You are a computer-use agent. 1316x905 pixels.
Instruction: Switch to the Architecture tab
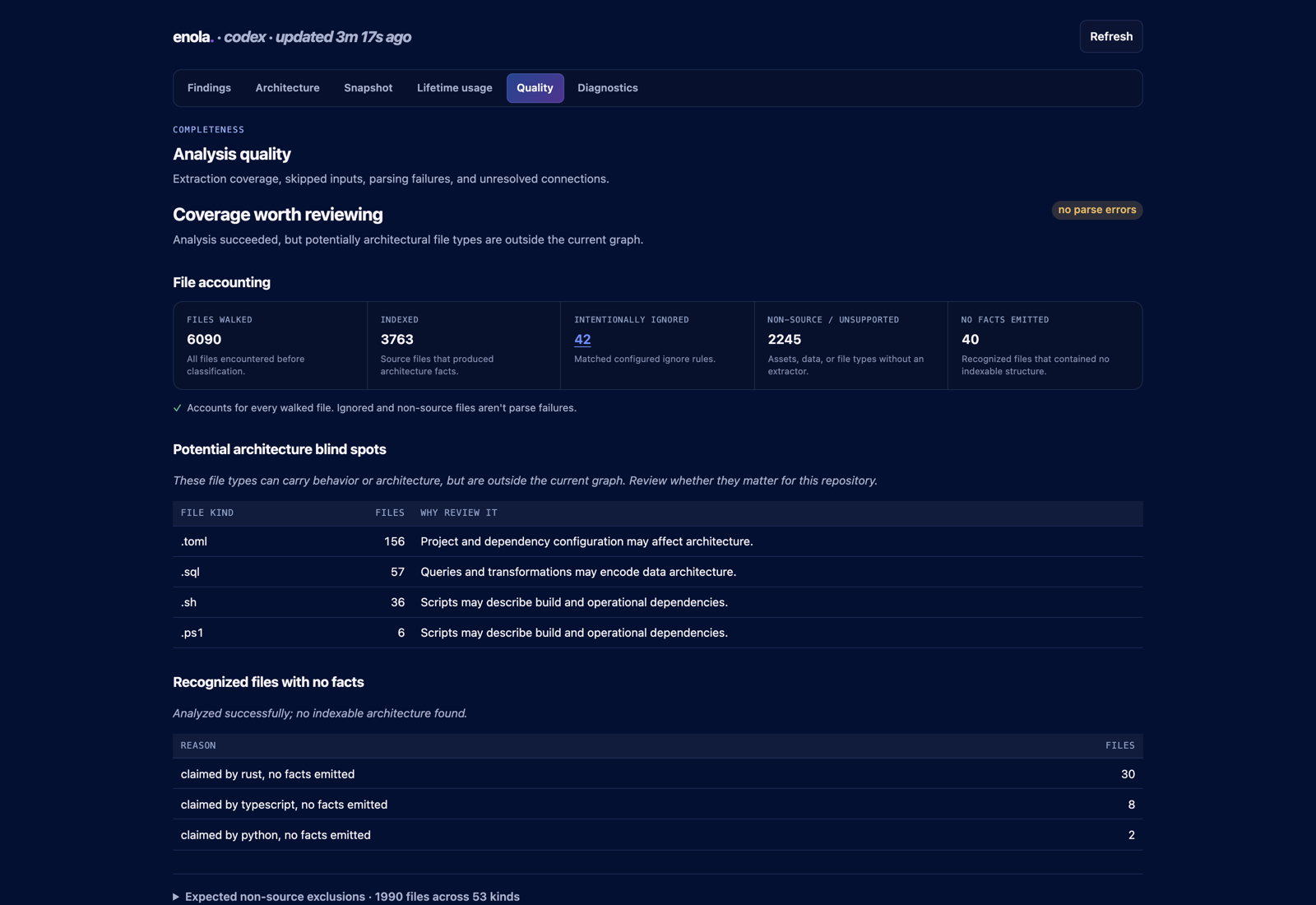pyautogui.click(x=287, y=88)
